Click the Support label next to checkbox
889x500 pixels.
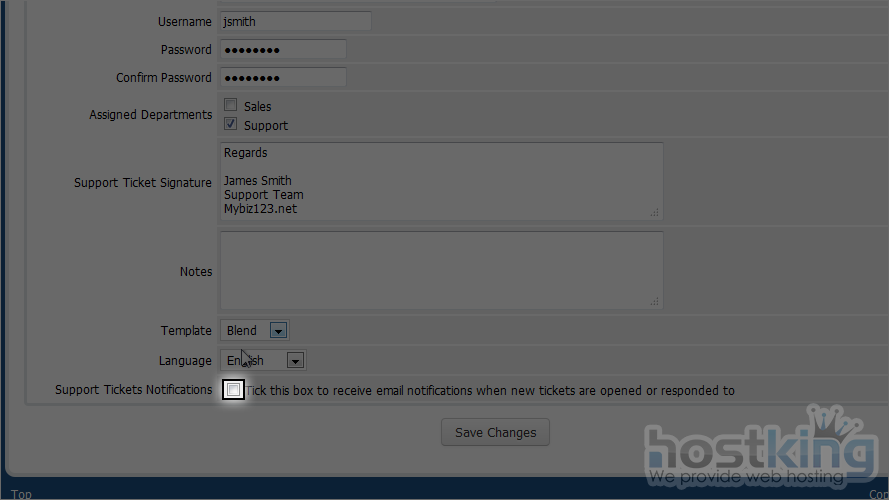click(x=266, y=126)
